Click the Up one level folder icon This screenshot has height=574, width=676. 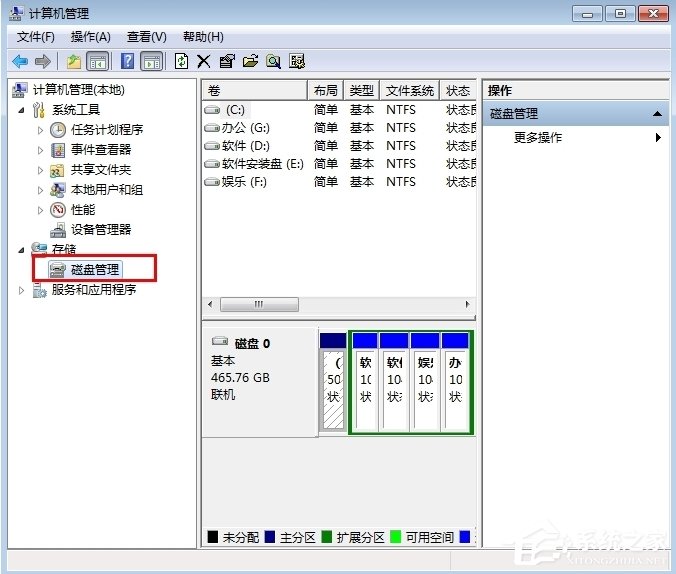click(74, 62)
